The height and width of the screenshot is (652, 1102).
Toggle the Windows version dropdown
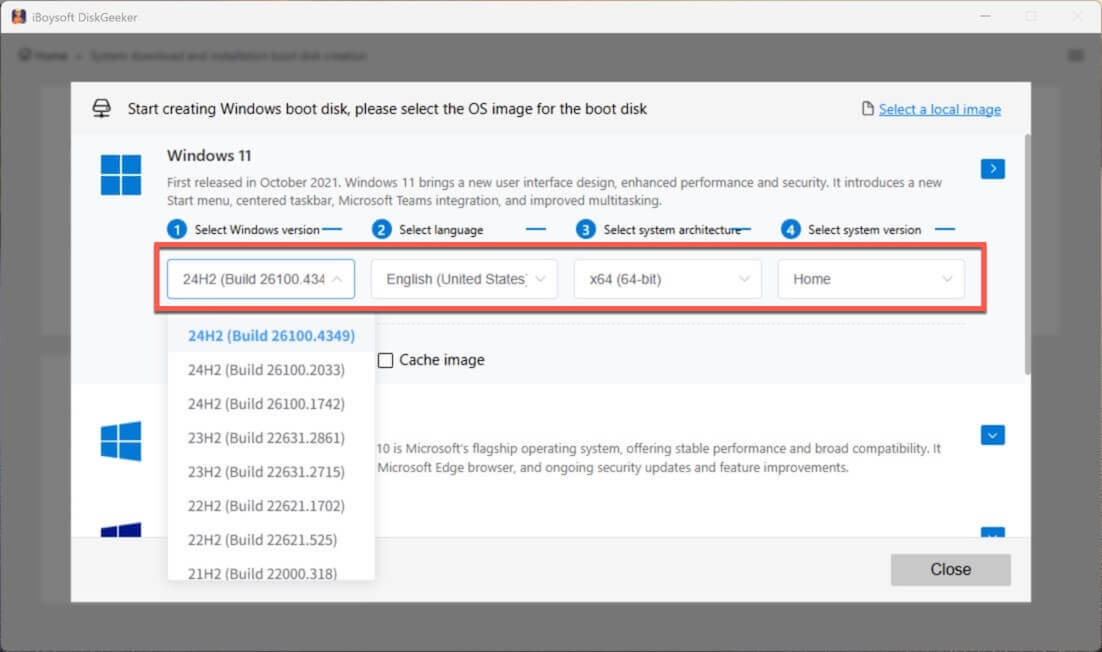[261, 279]
